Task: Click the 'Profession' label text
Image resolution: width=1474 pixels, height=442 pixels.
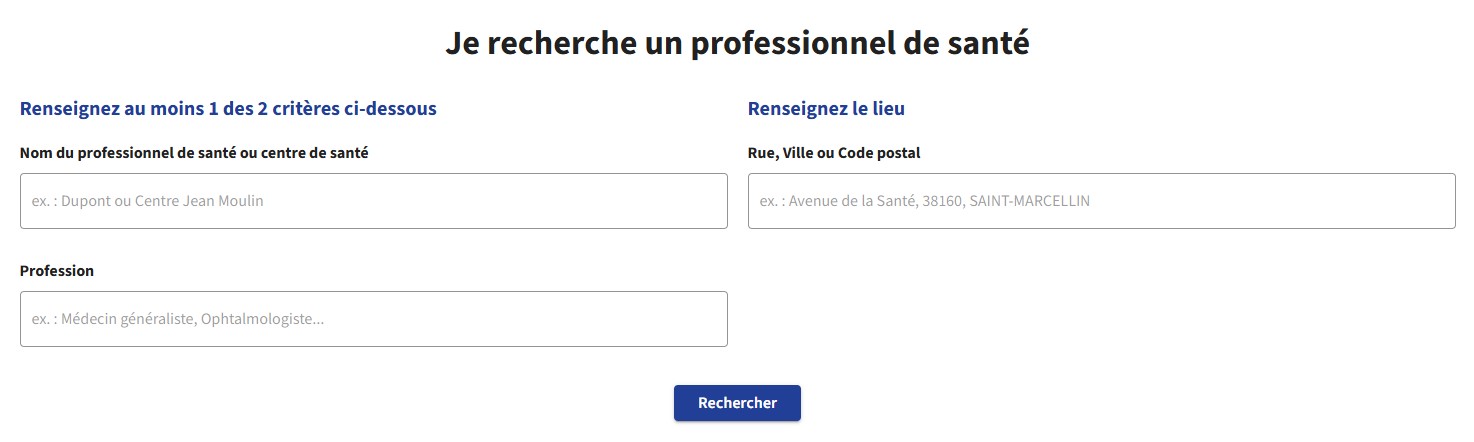Action: click(57, 271)
